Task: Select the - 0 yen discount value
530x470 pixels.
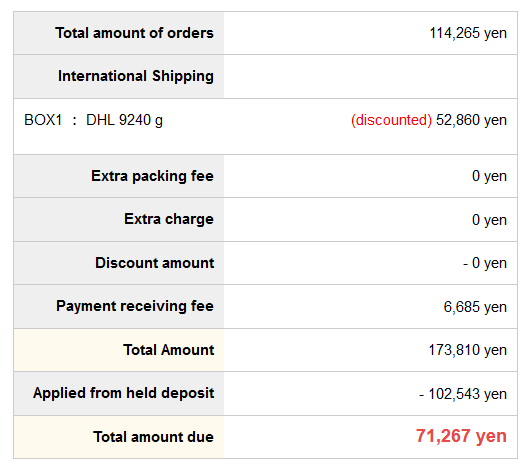Action: coord(485,263)
